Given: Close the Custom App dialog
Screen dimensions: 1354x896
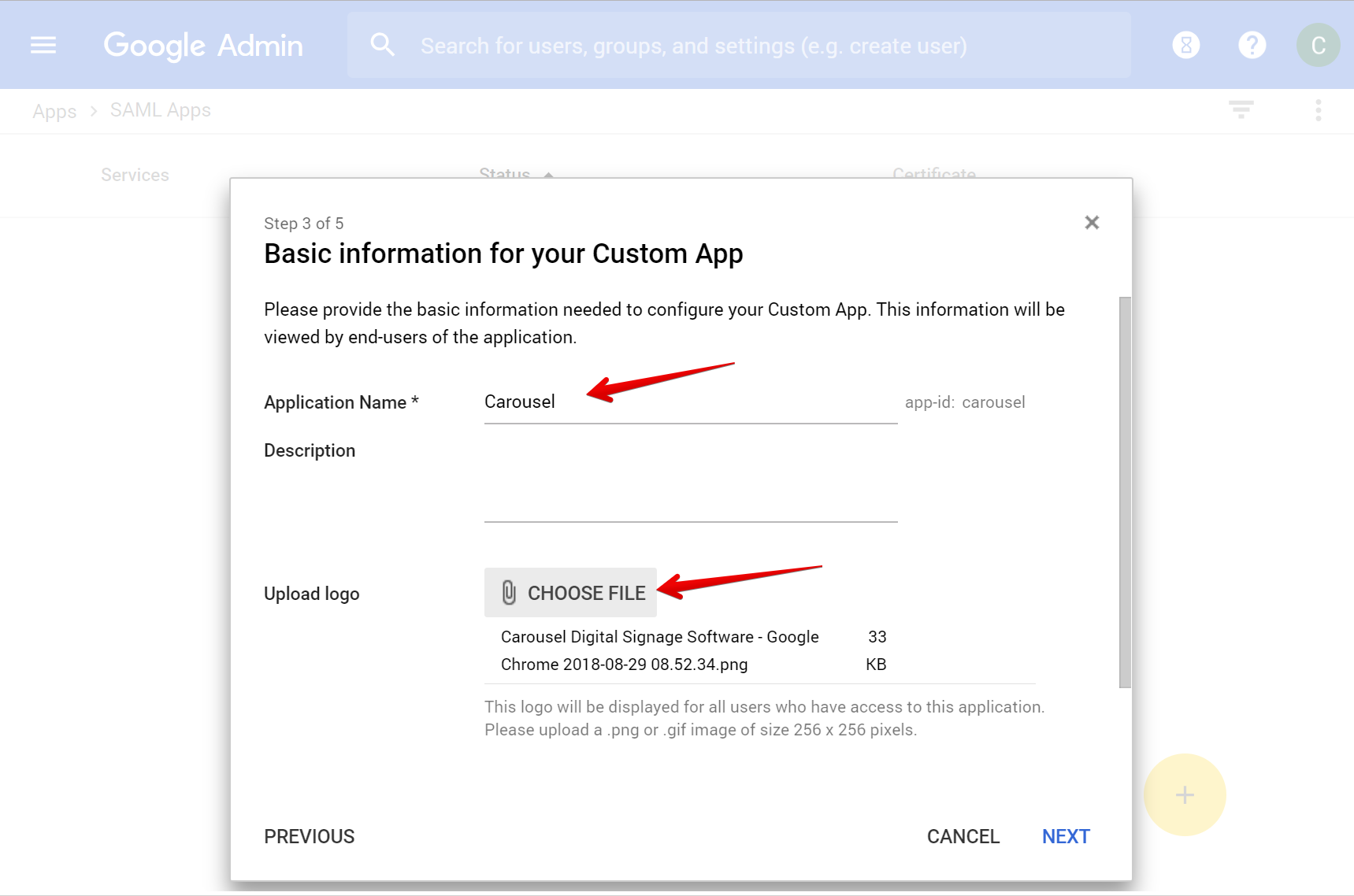Looking at the screenshot, I should (1092, 223).
